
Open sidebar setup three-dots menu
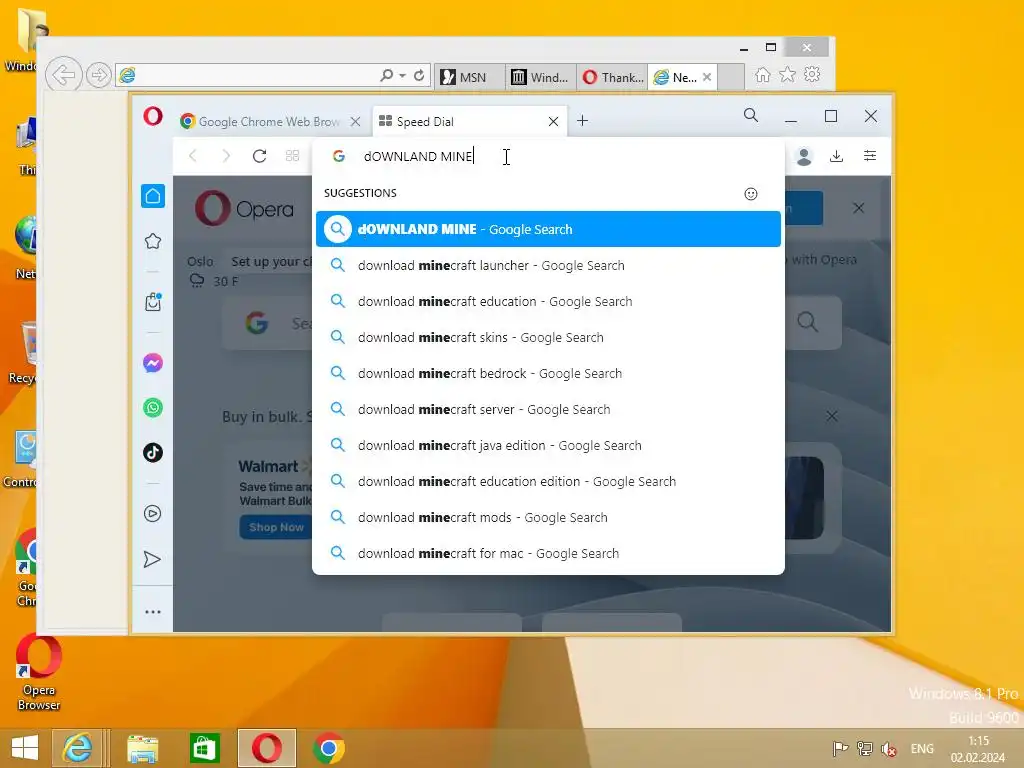pos(153,612)
